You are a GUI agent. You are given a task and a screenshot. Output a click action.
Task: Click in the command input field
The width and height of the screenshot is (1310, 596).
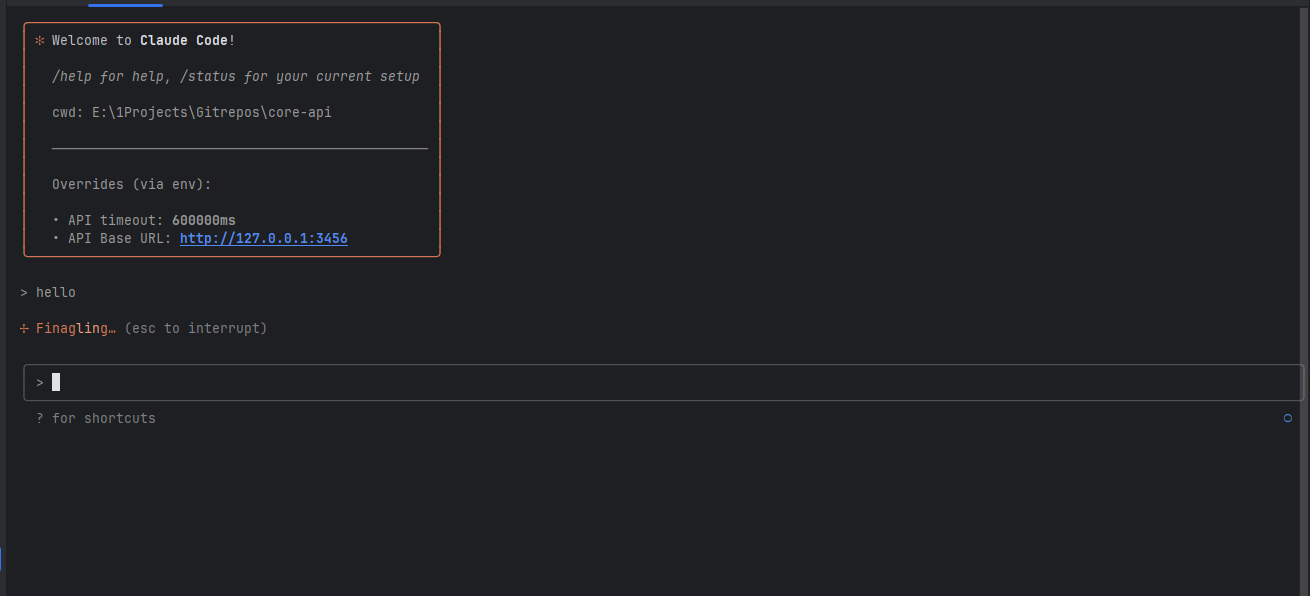point(600,383)
